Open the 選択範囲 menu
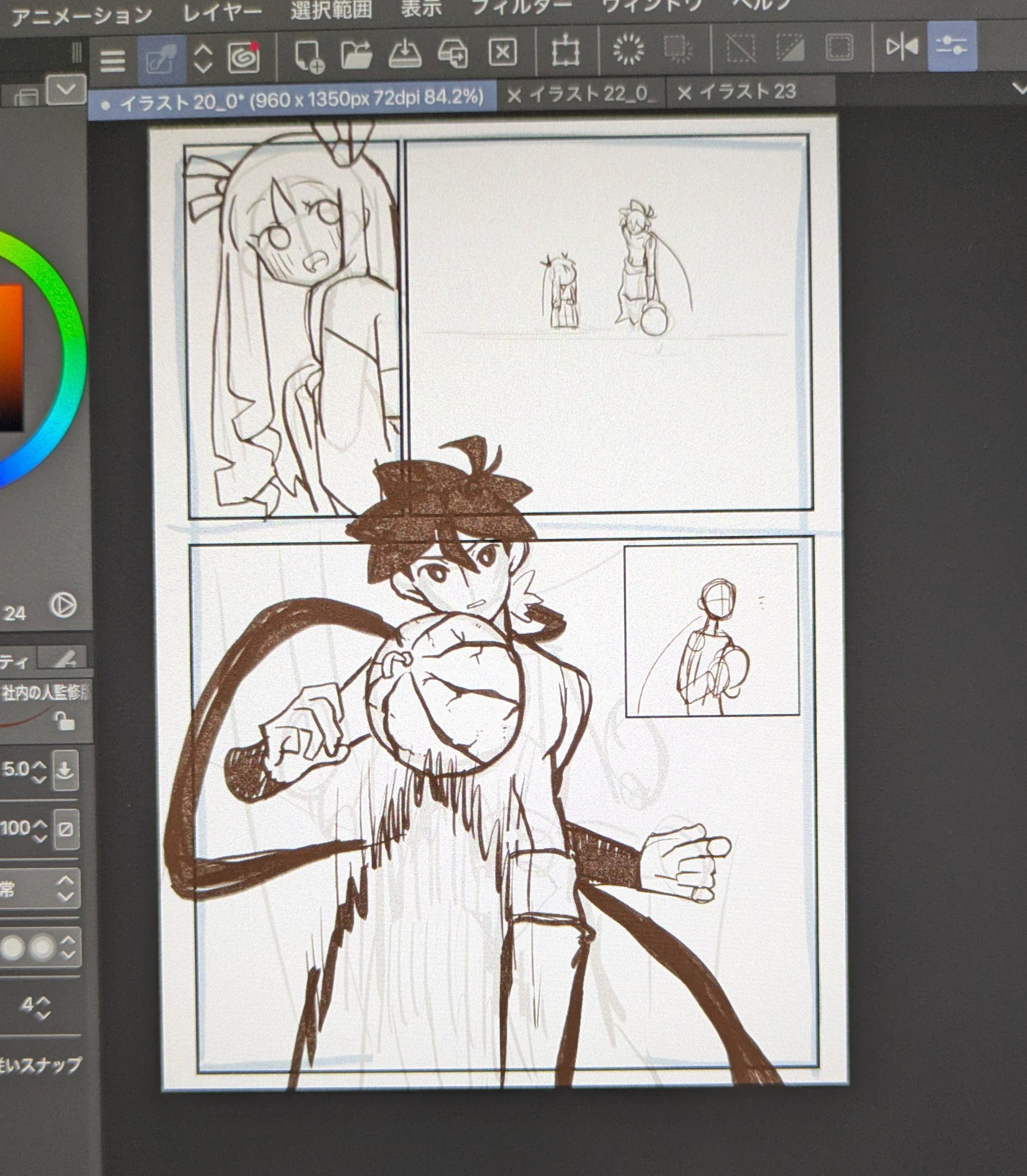The image size is (1027, 1176). click(330, 10)
